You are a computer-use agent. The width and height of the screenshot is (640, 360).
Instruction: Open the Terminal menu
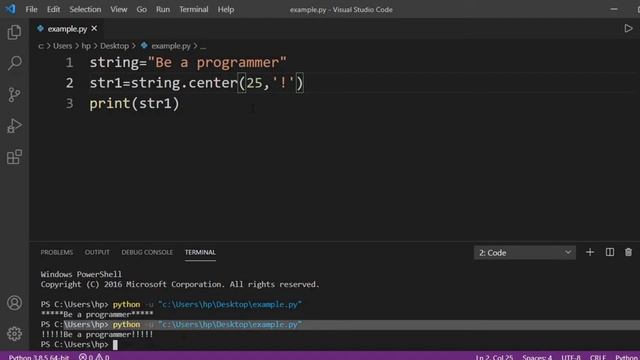click(x=193, y=9)
